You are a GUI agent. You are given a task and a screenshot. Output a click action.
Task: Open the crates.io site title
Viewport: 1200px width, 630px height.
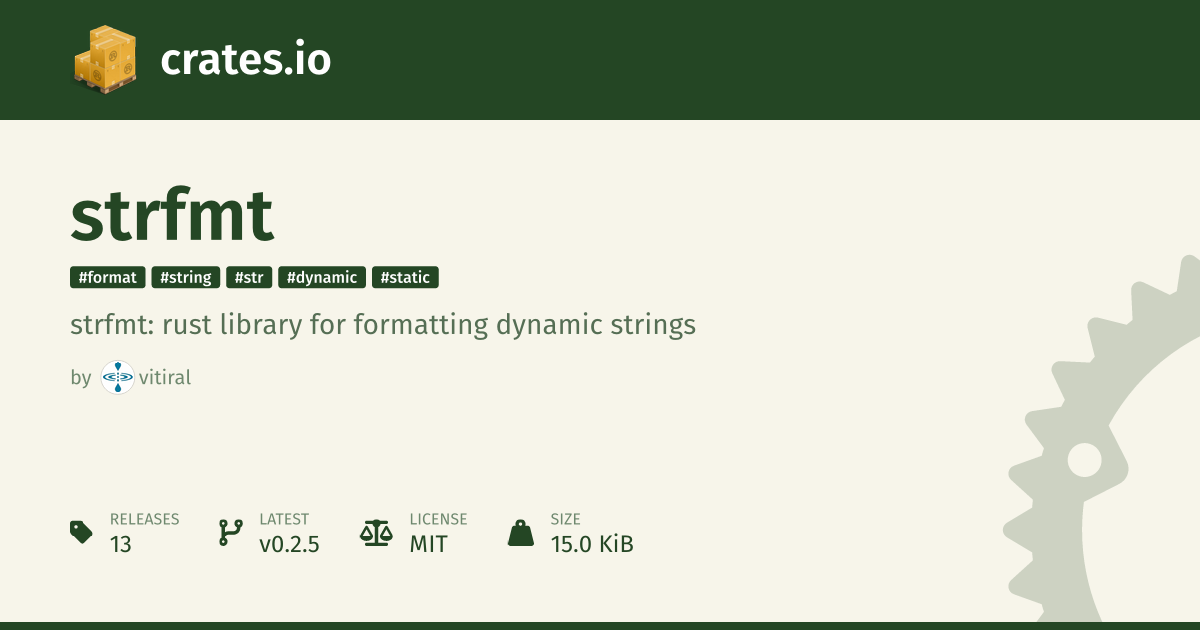[x=245, y=60]
